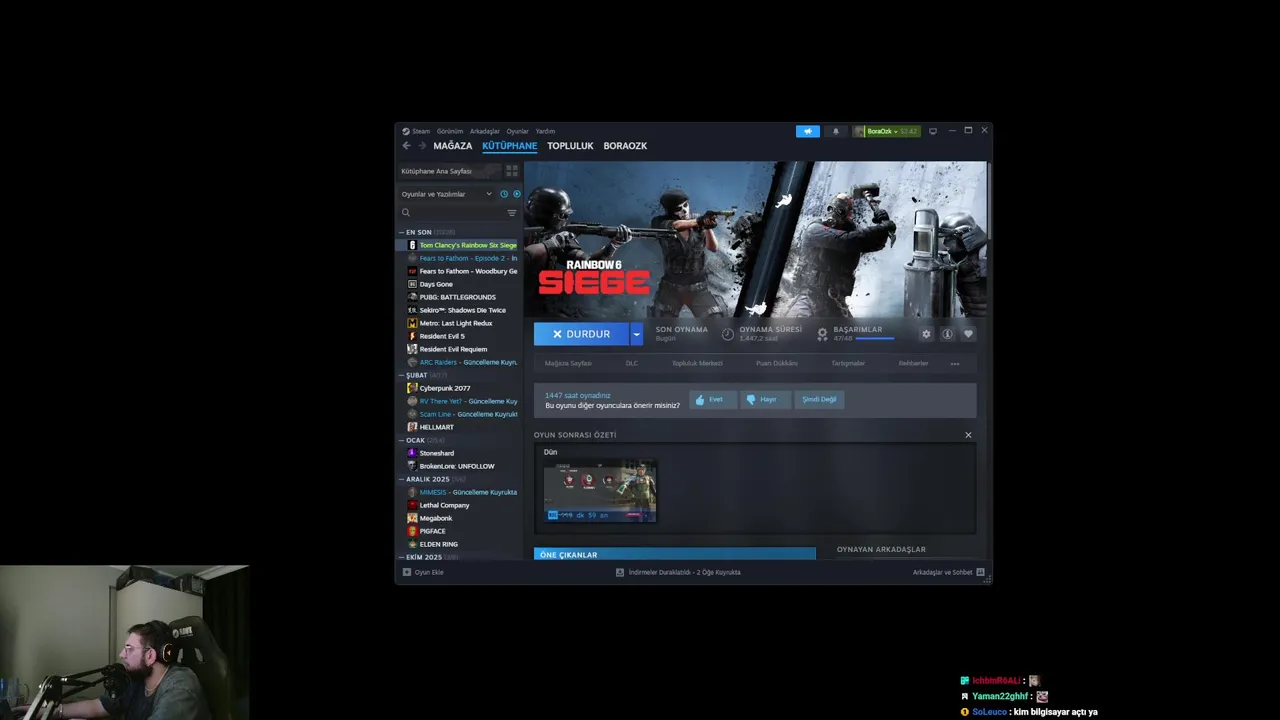Select Megabonk game icon
The height and width of the screenshot is (720, 1280).
[x=412, y=518]
